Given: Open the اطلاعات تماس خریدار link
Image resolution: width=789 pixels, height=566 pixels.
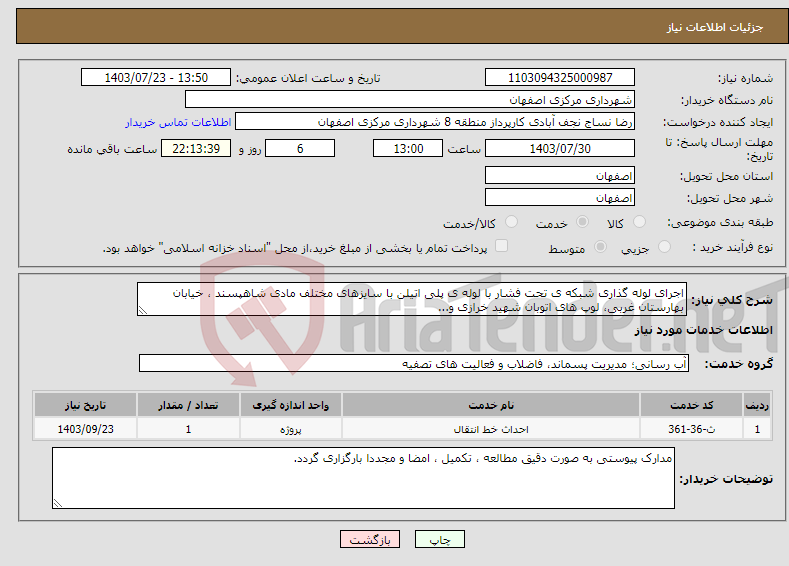Looking at the screenshot, I should (x=178, y=122).
